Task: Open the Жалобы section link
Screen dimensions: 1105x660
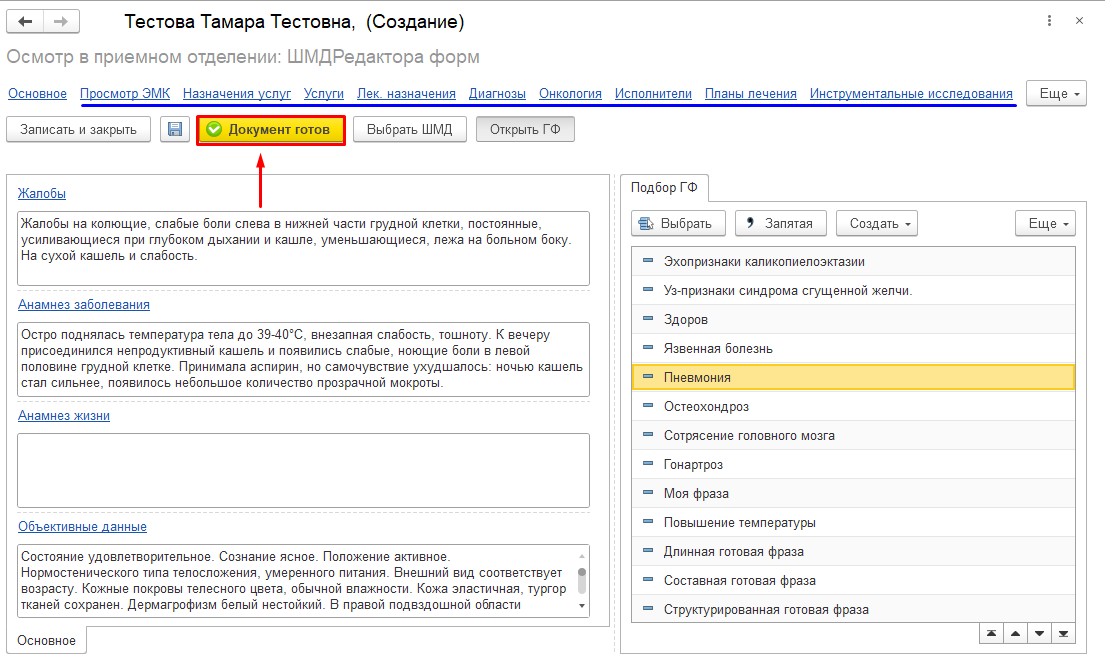Action: [x=42, y=194]
